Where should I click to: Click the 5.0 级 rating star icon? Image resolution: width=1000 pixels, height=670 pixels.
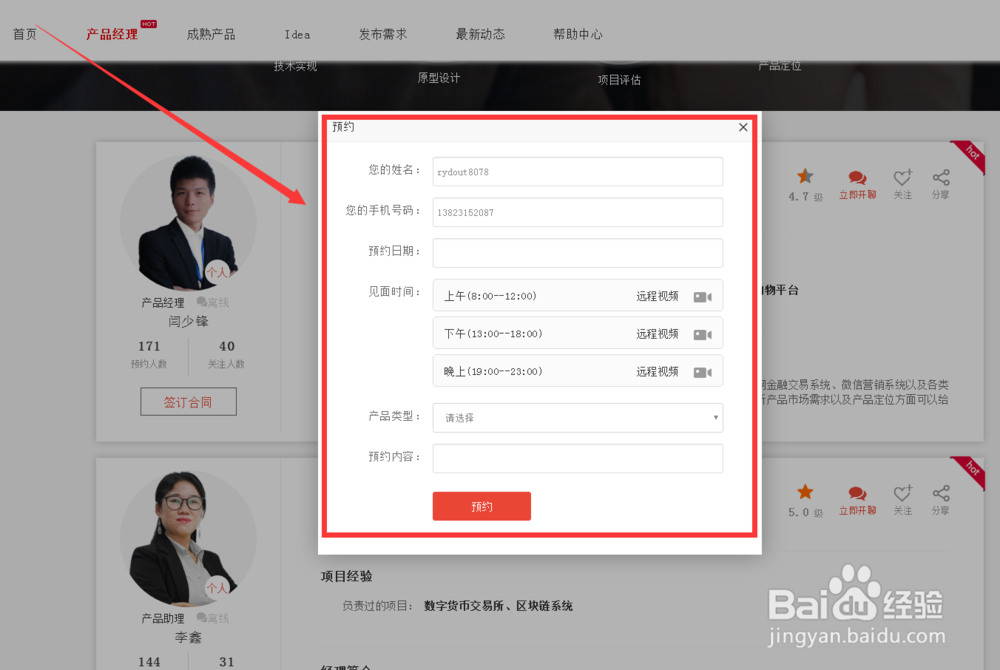(x=805, y=491)
